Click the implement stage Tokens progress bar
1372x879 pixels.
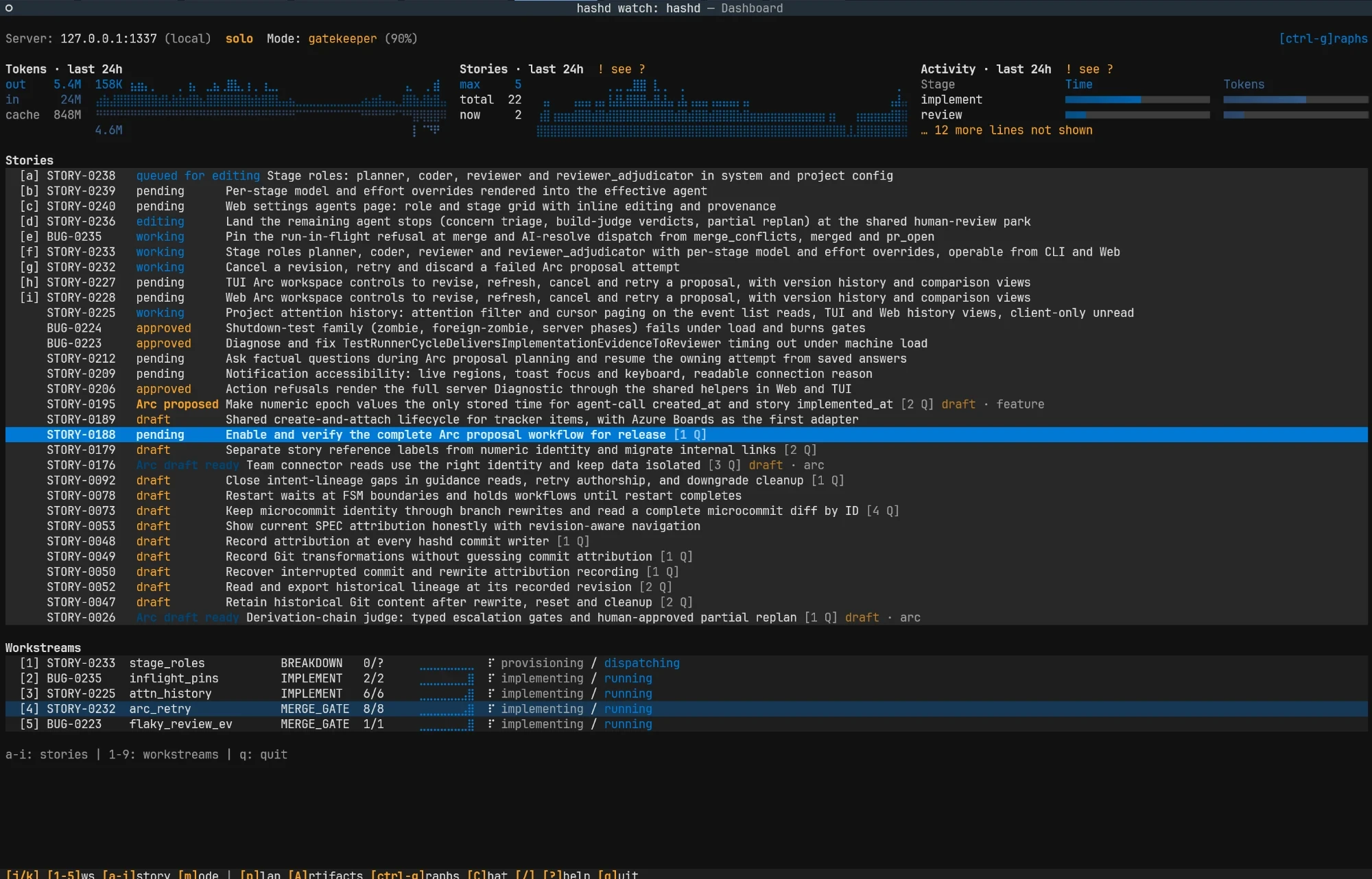1295,100
